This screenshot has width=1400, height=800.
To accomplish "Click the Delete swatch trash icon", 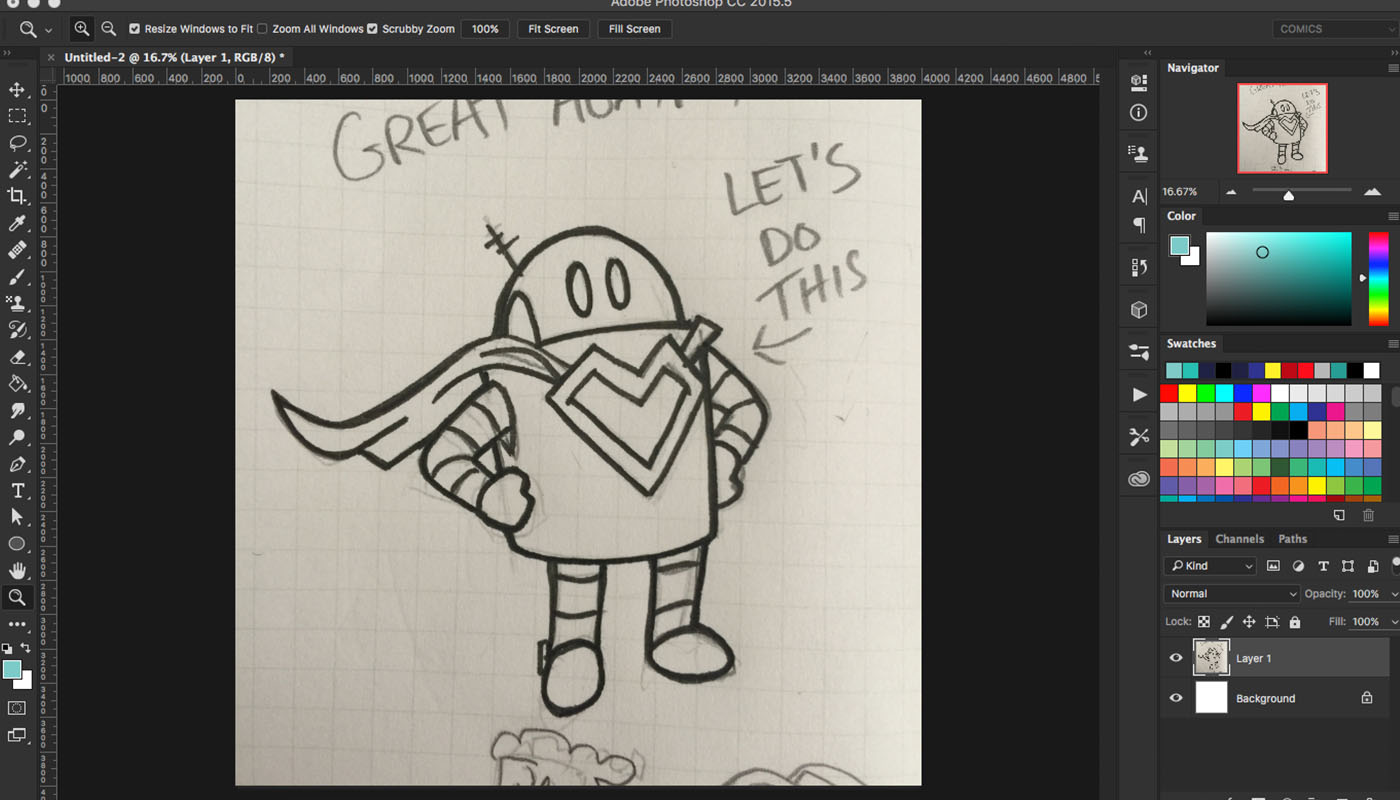I will point(1368,515).
